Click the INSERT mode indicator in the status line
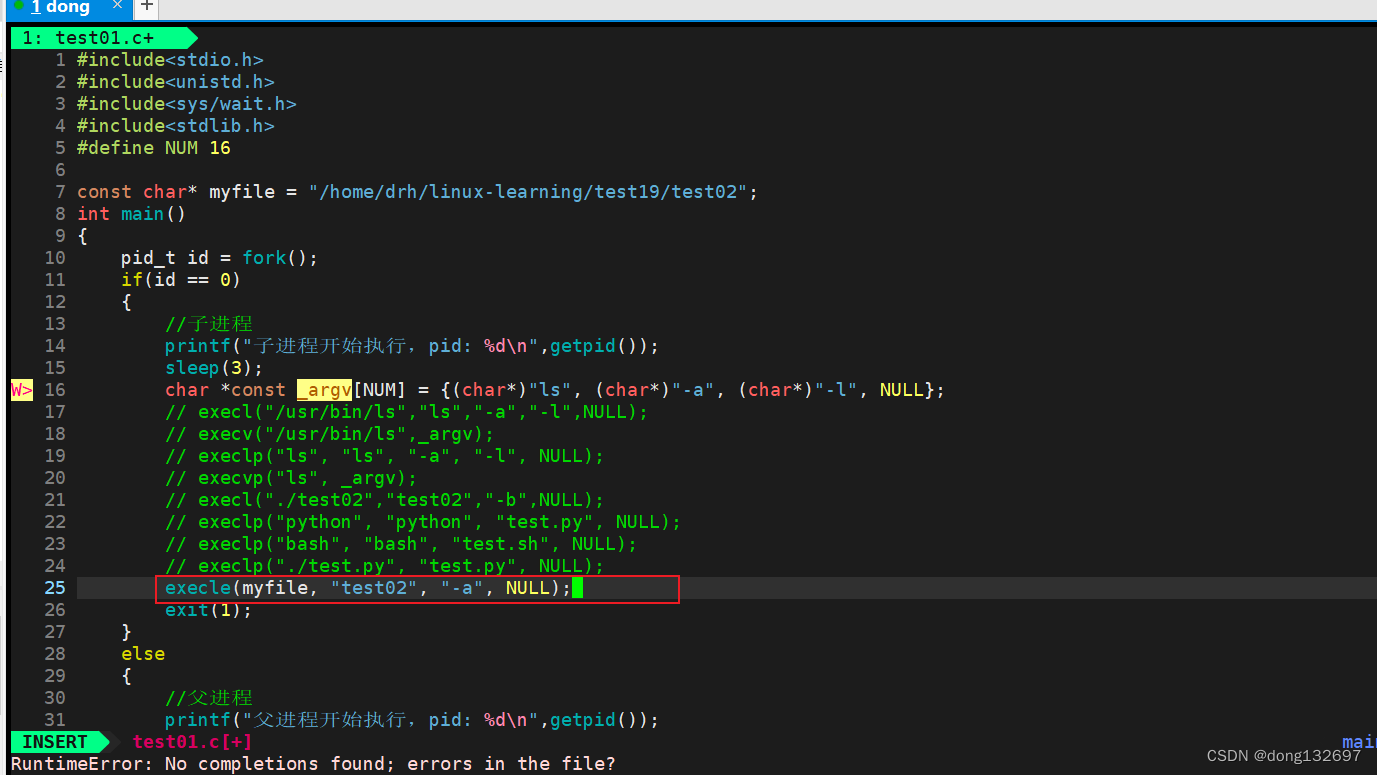1377x775 pixels. [x=55, y=742]
